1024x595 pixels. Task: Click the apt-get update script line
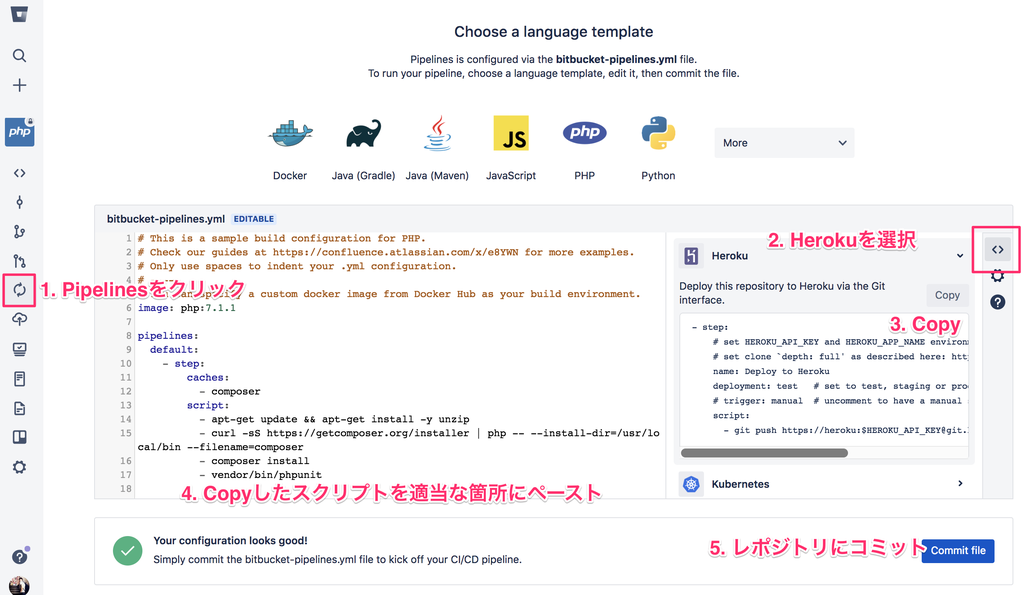334,419
